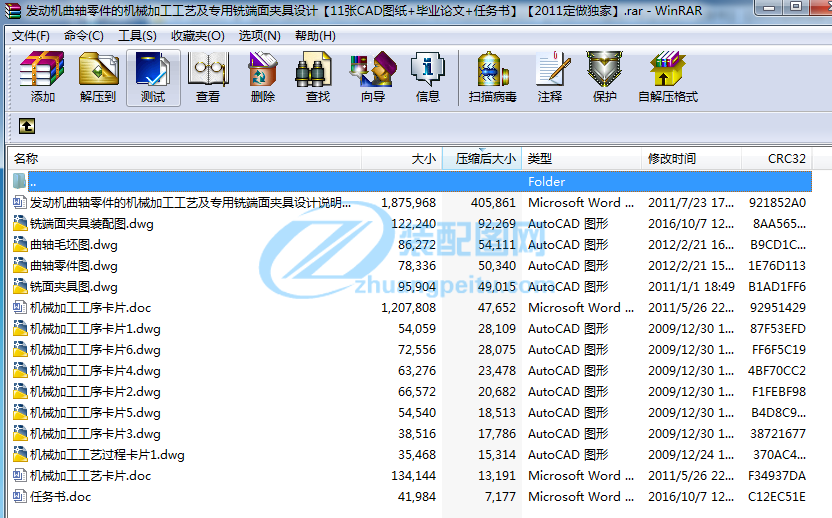Open the 工具(S) menu
832x518 pixels.
pyautogui.click(x=137, y=36)
